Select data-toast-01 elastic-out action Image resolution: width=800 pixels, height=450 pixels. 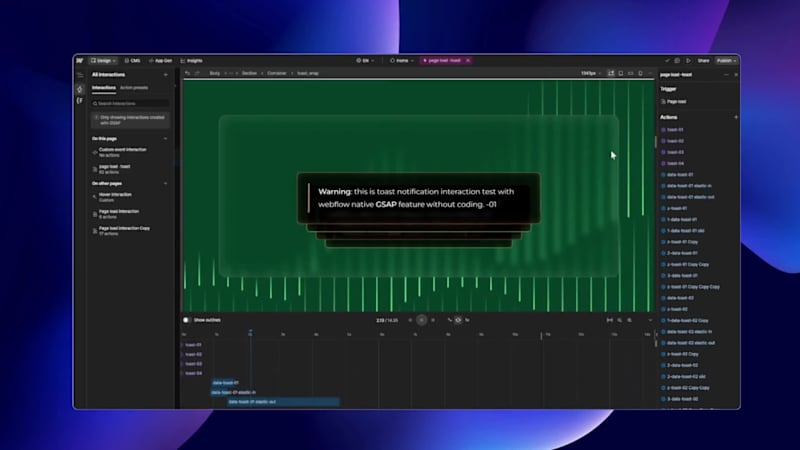pyautogui.click(x=690, y=197)
